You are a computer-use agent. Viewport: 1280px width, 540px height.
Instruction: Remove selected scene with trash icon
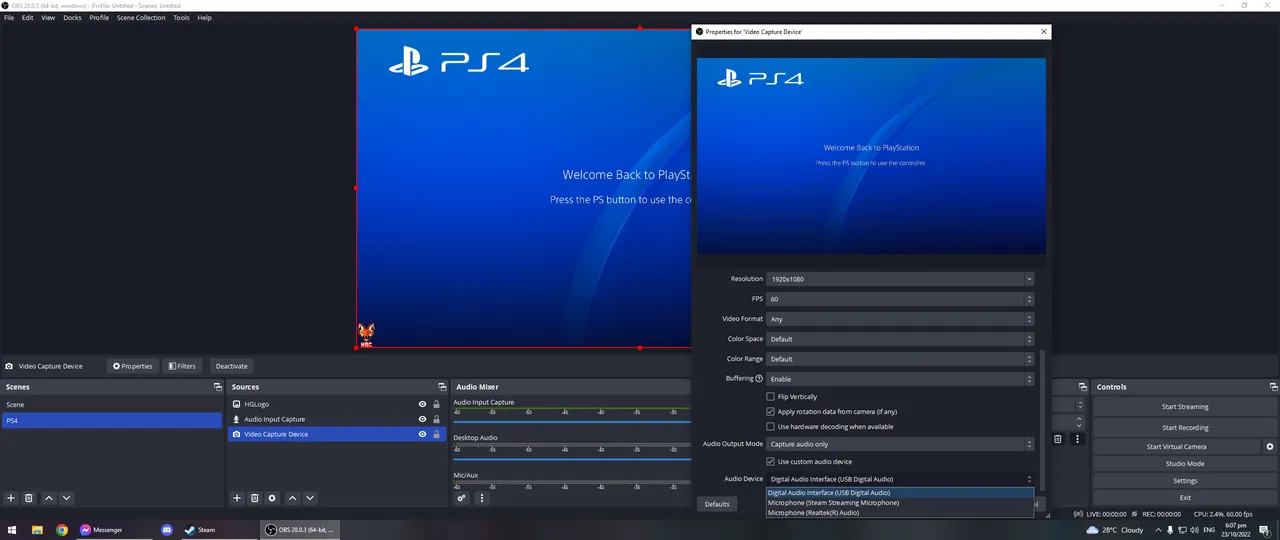(29, 498)
